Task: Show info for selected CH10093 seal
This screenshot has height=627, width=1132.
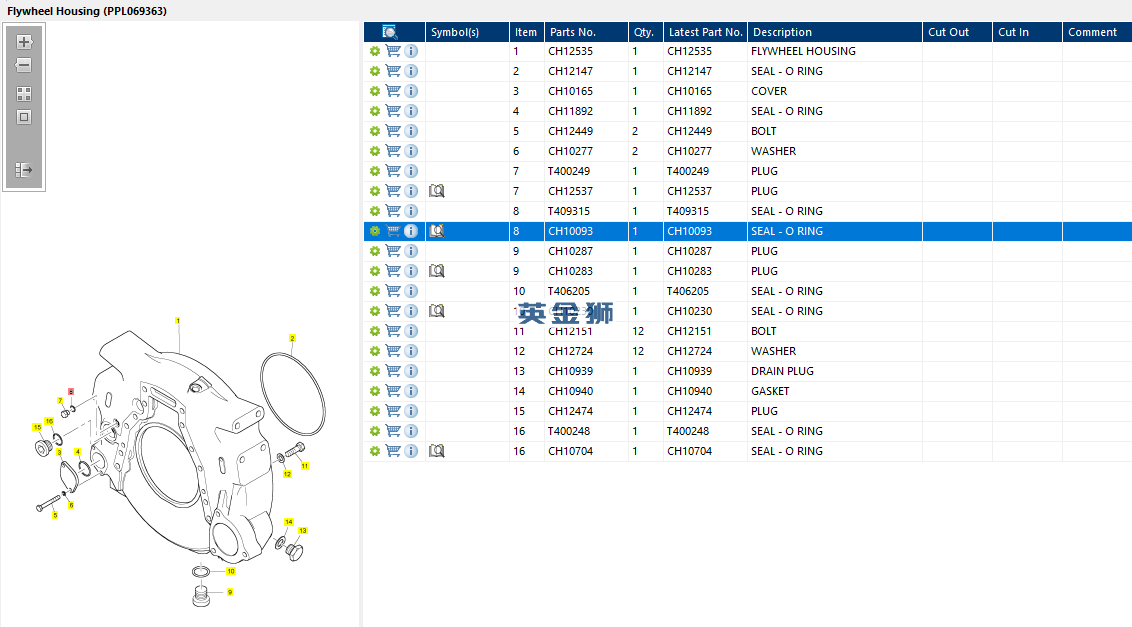Action: pos(411,231)
